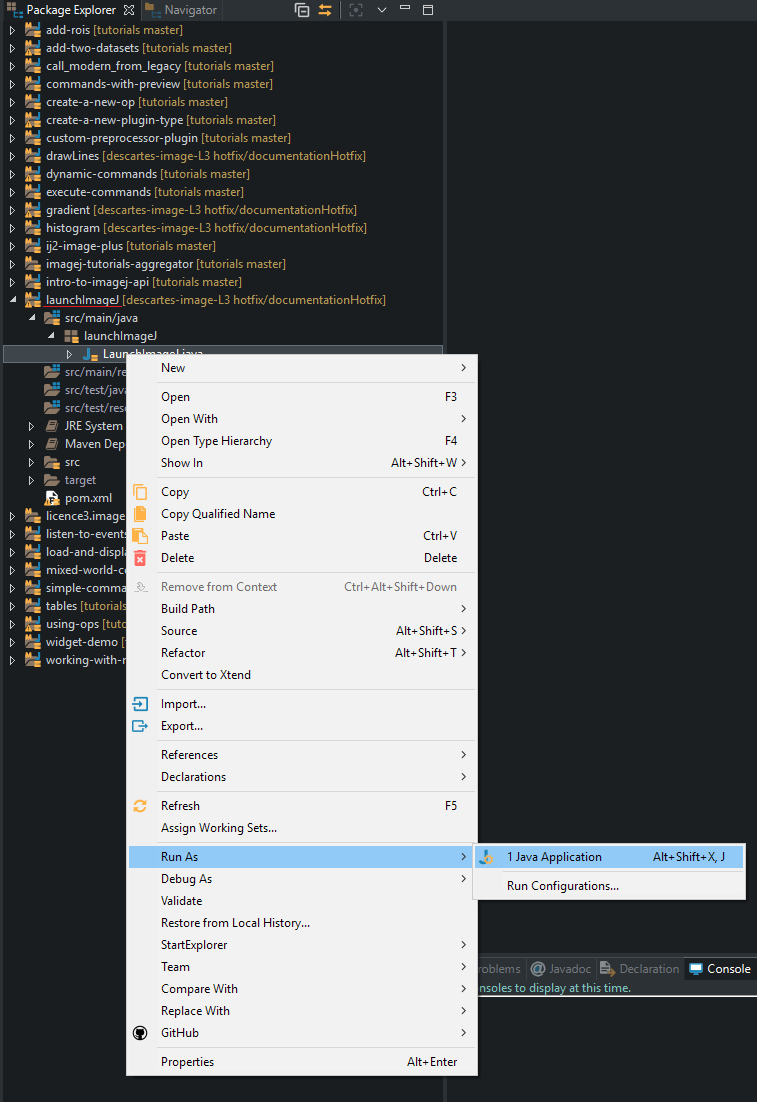Click the Collapse All icon in Package Explorer
757x1102 pixels.
302,10
